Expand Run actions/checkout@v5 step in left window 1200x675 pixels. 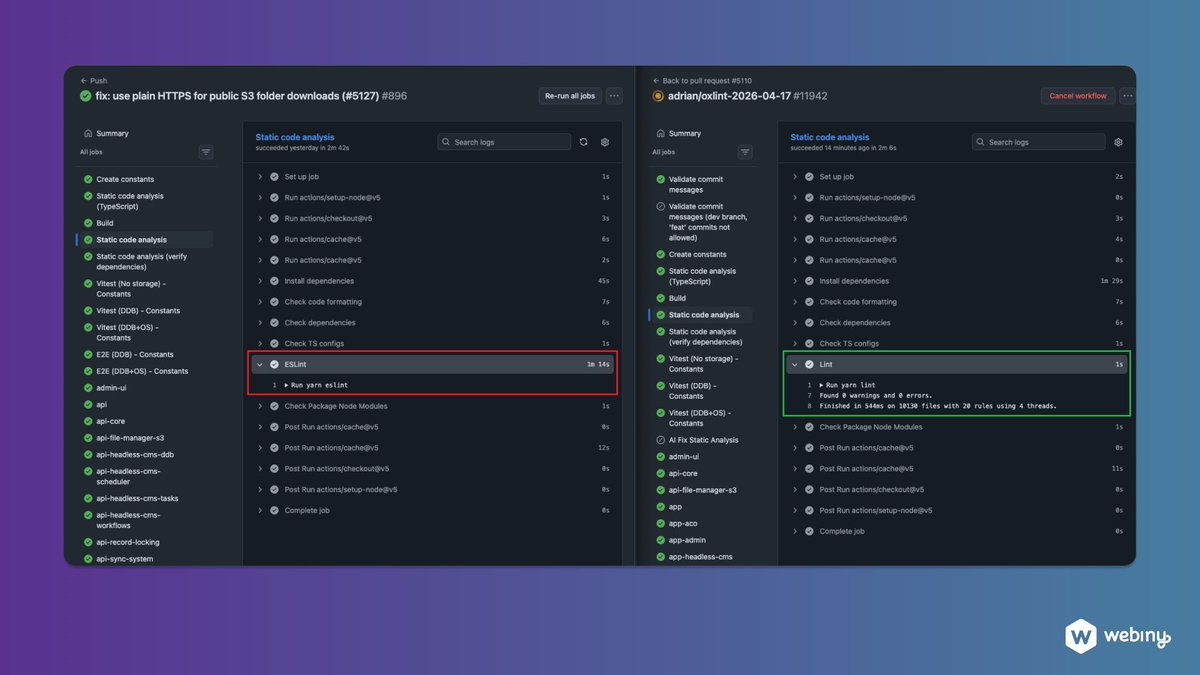pos(433,218)
